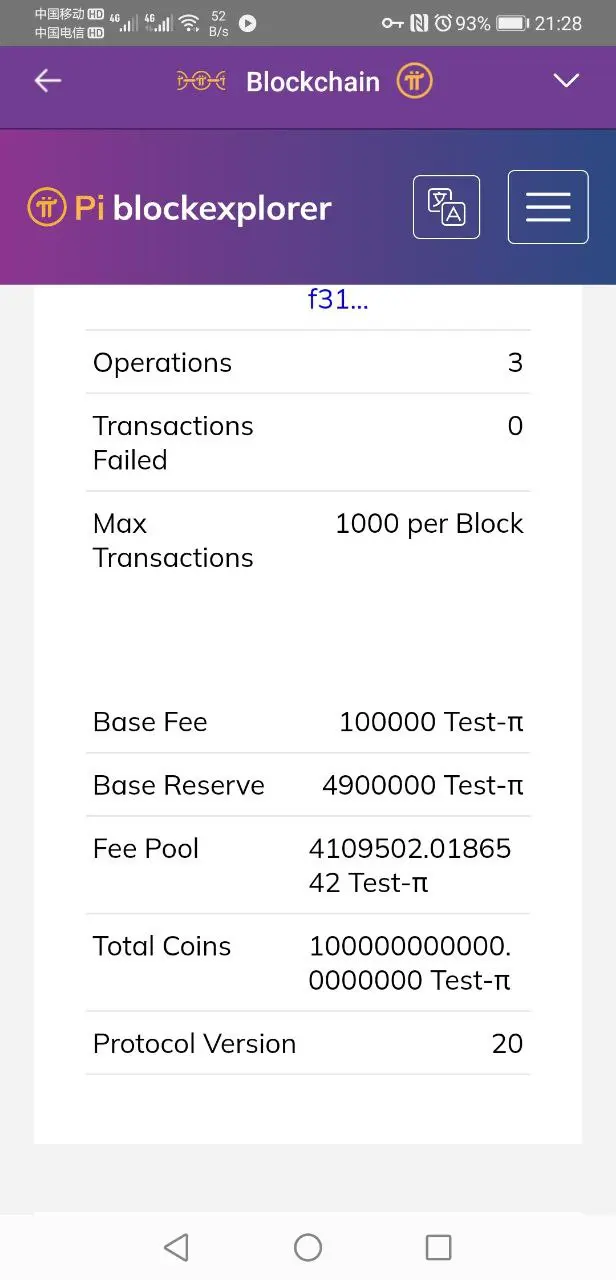Select the Operations row

(x=308, y=362)
